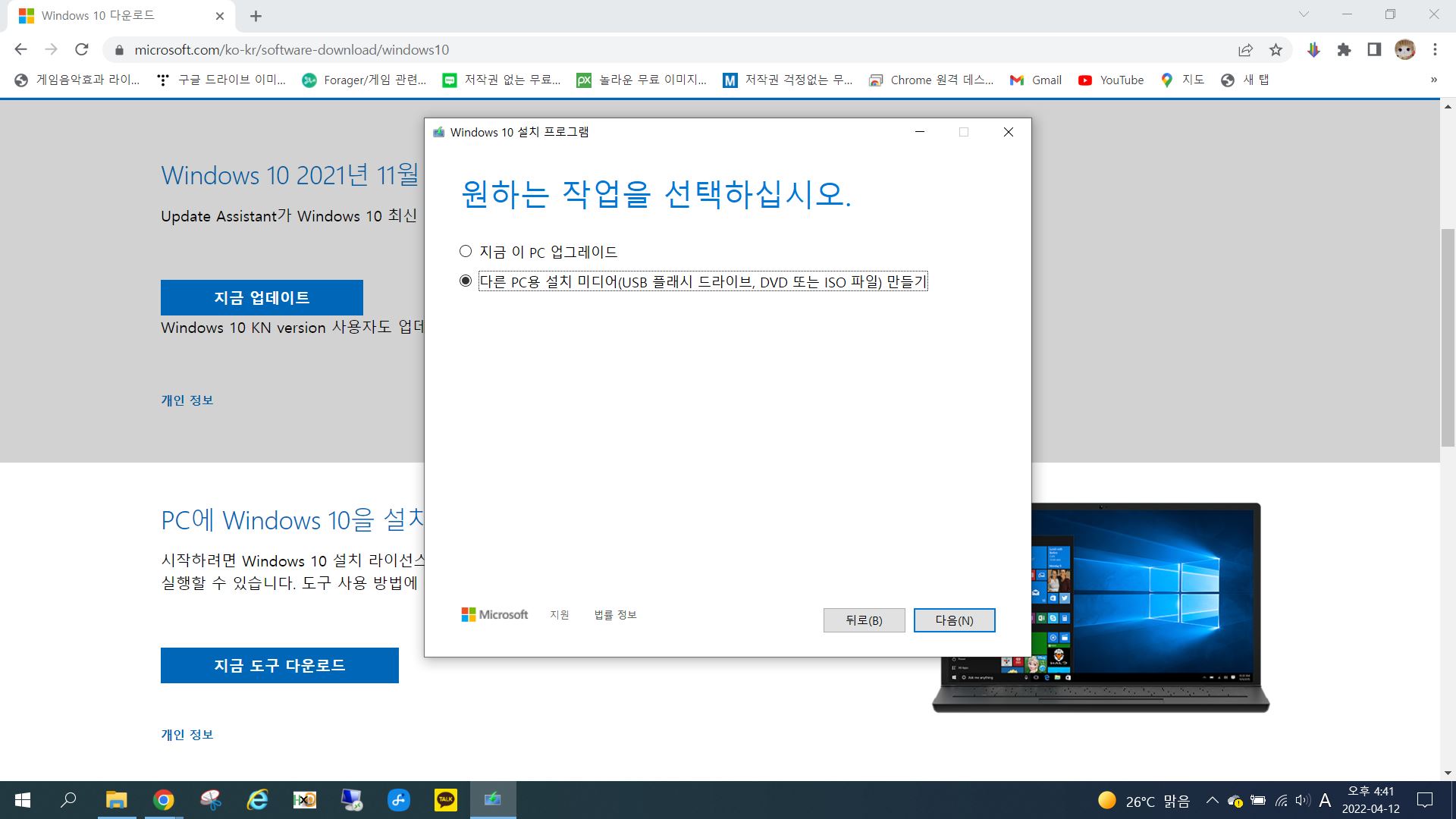Image resolution: width=1456 pixels, height=819 pixels.
Task: Click the 뒤로(B) back button
Action: 864,620
